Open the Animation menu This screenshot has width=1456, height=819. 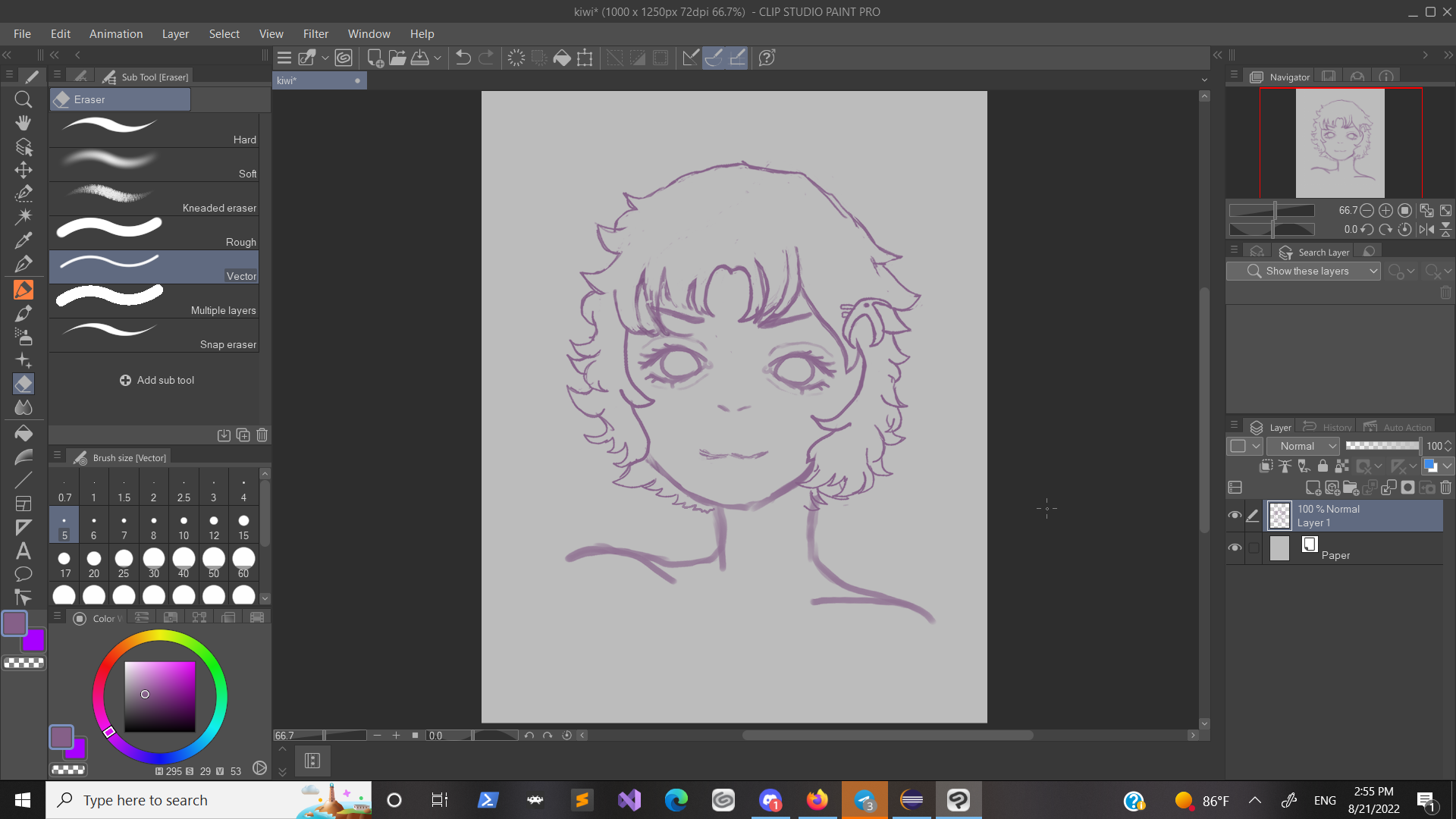[x=116, y=34]
